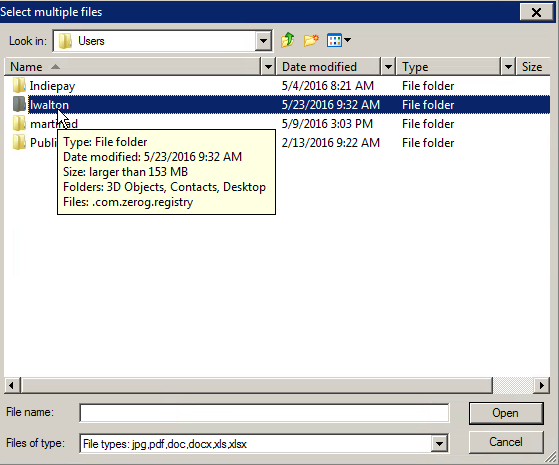Click the Cancel button
559x465 pixels.
pyautogui.click(x=506, y=442)
